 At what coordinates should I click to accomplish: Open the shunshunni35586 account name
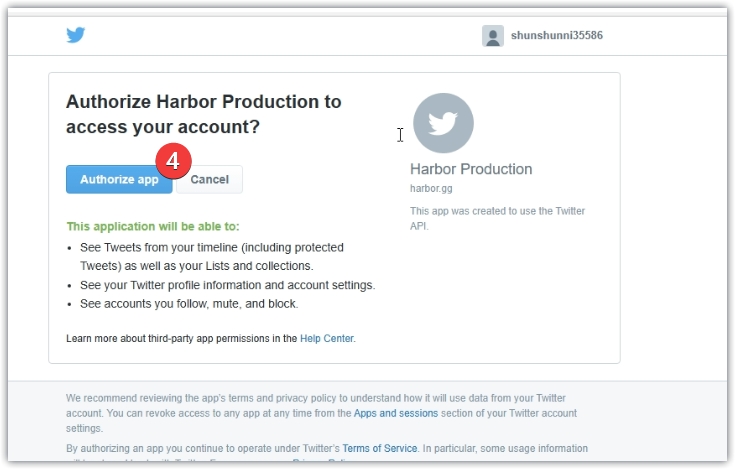click(x=556, y=36)
